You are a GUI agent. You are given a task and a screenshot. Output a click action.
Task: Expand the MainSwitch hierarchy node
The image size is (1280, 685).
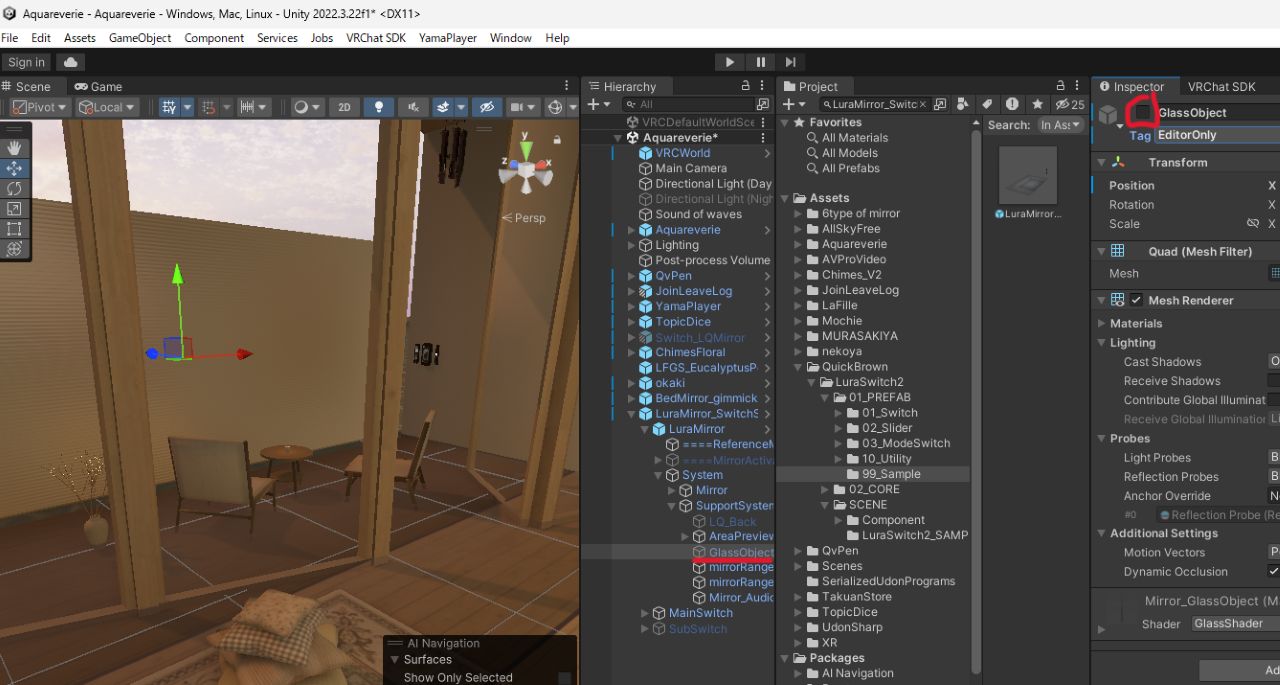click(x=645, y=613)
